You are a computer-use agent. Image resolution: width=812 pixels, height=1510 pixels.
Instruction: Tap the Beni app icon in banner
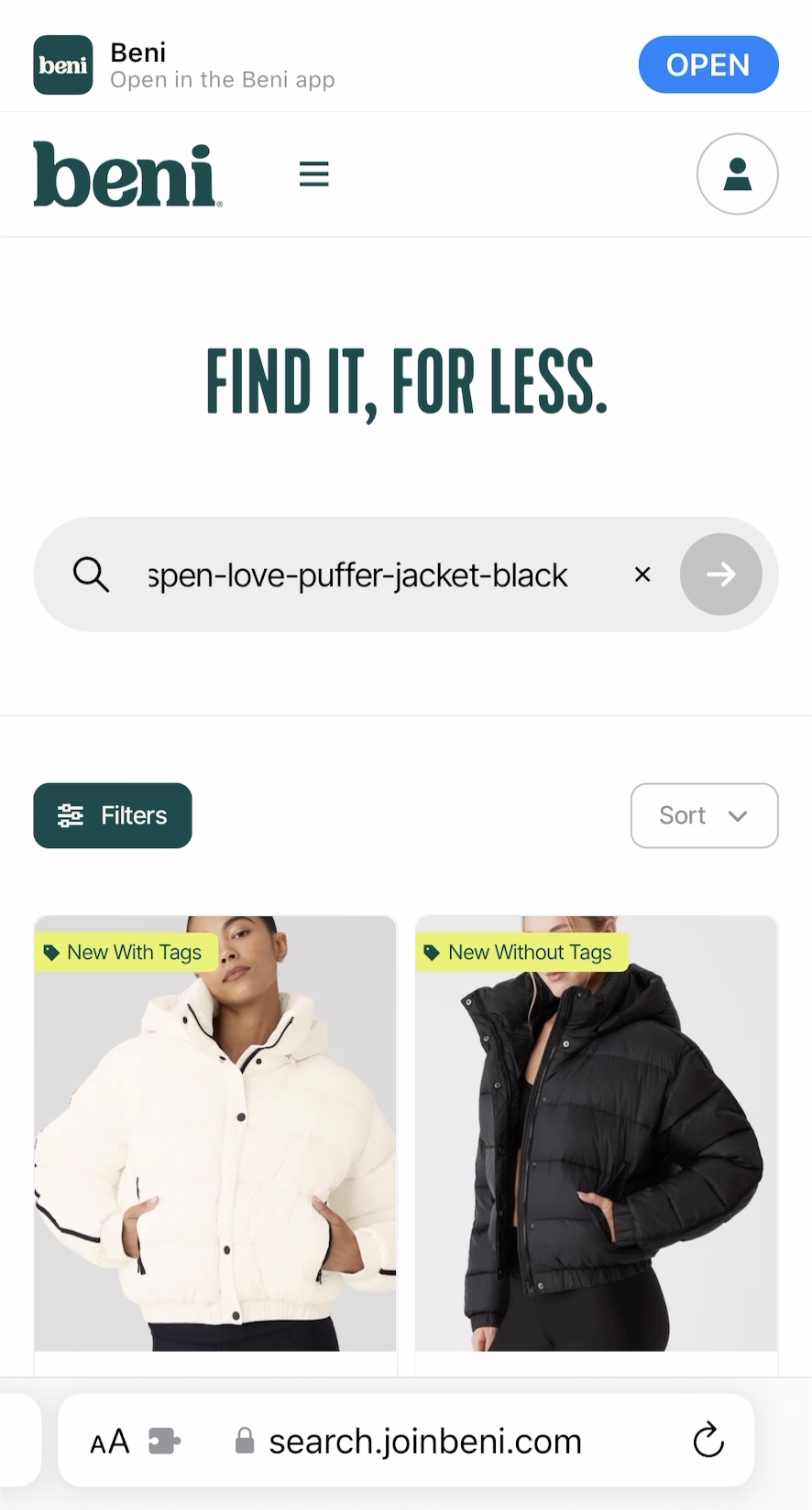pos(63,65)
